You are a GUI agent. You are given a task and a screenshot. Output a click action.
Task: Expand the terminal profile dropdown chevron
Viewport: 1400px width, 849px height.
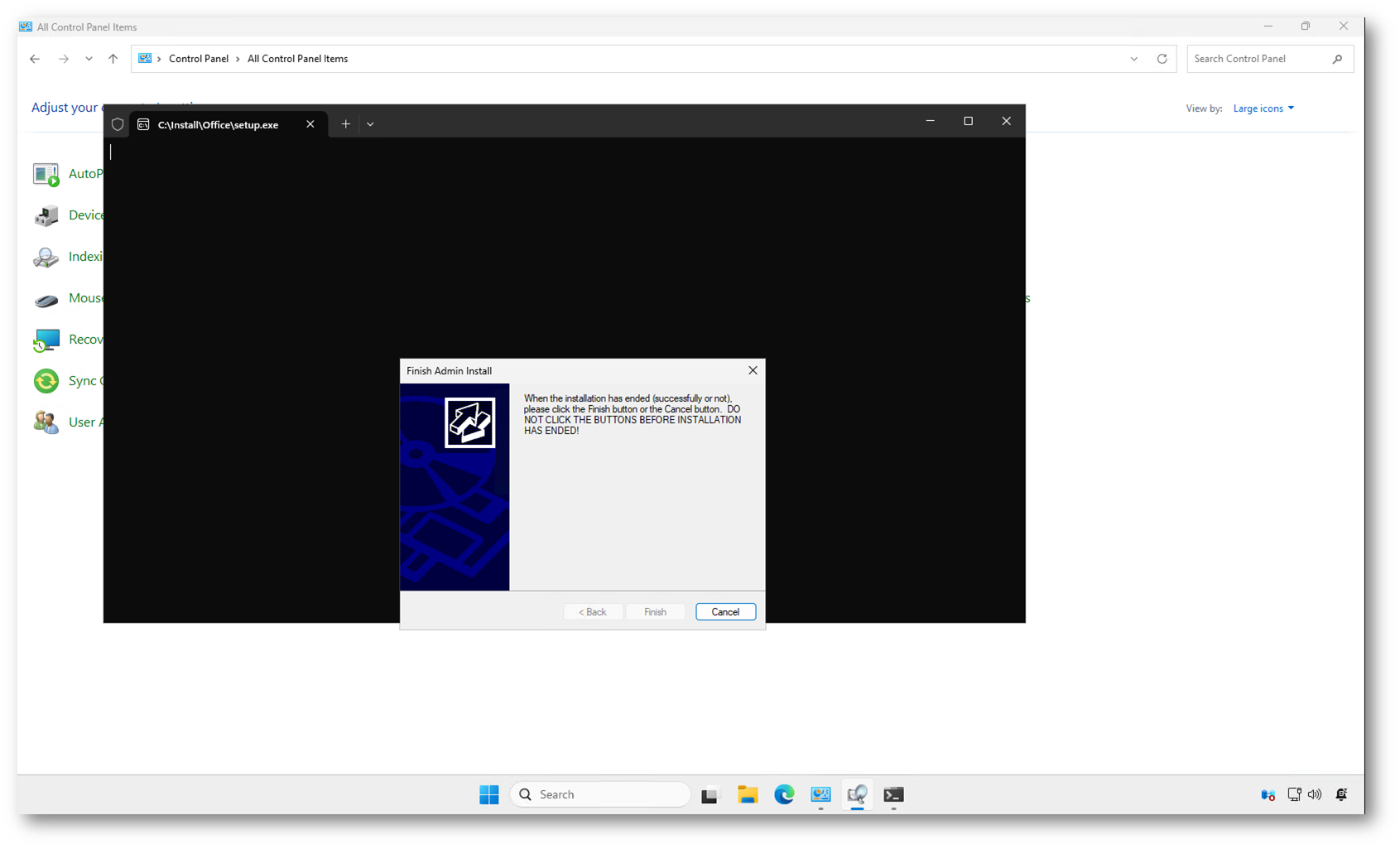click(x=370, y=124)
